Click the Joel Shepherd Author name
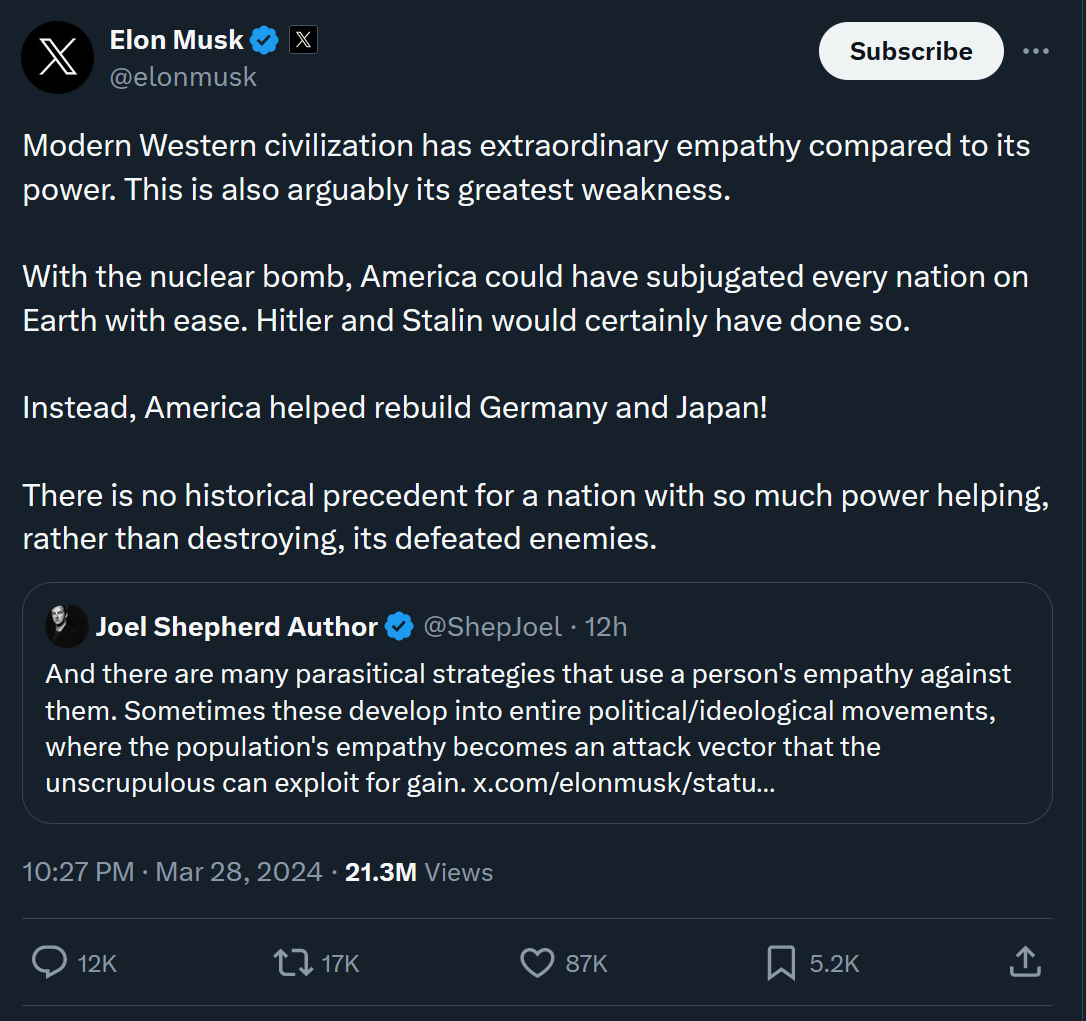The height and width of the screenshot is (1021, 1086). [236, 626]
